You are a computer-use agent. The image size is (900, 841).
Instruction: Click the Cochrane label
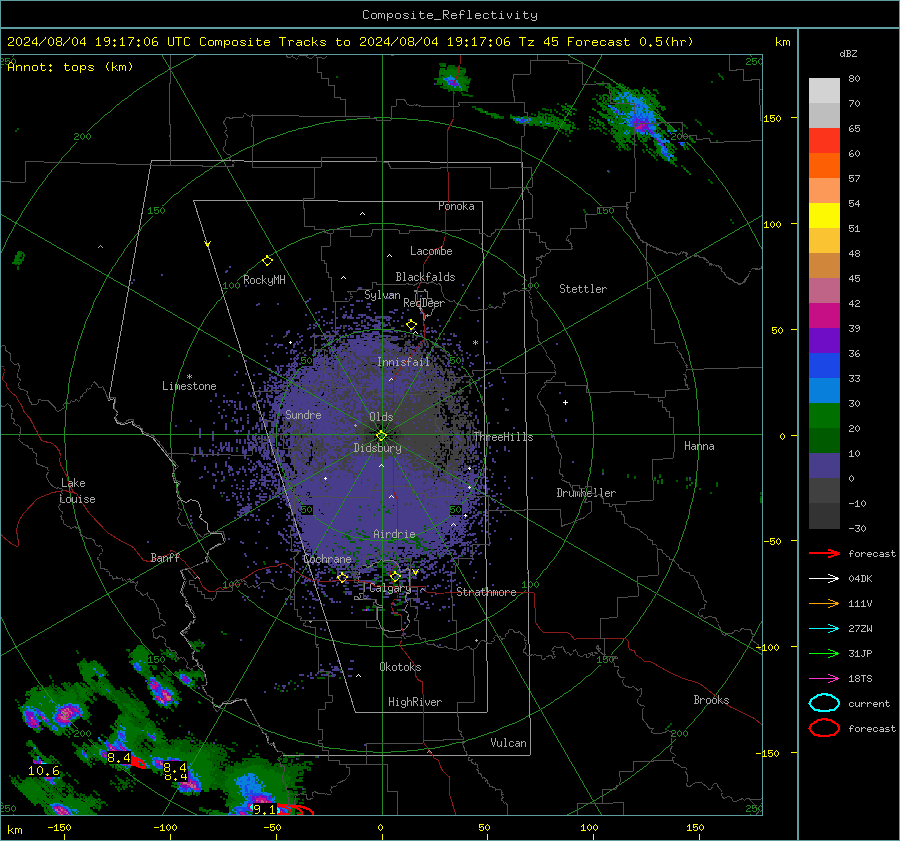327,559
